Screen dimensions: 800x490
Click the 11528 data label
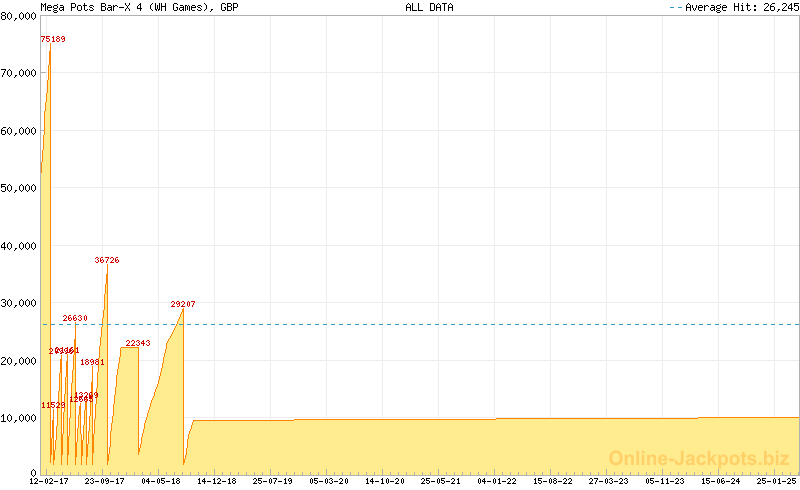[53, 405]
